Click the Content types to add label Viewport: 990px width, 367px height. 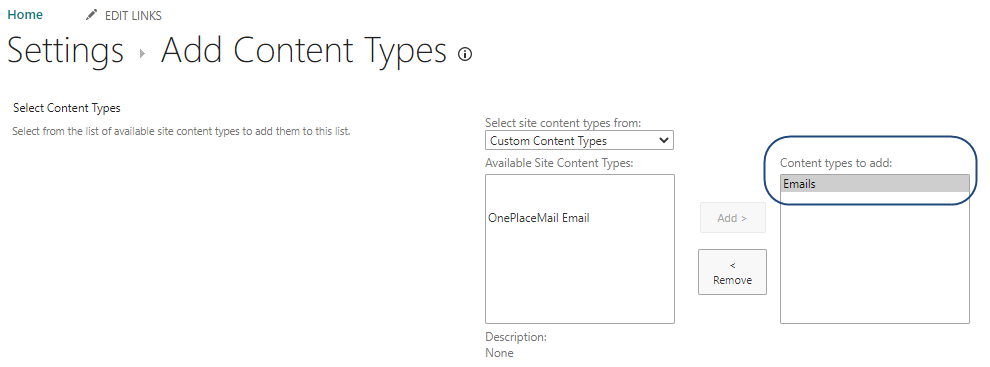pyautogui.click(x=835, y=163)
